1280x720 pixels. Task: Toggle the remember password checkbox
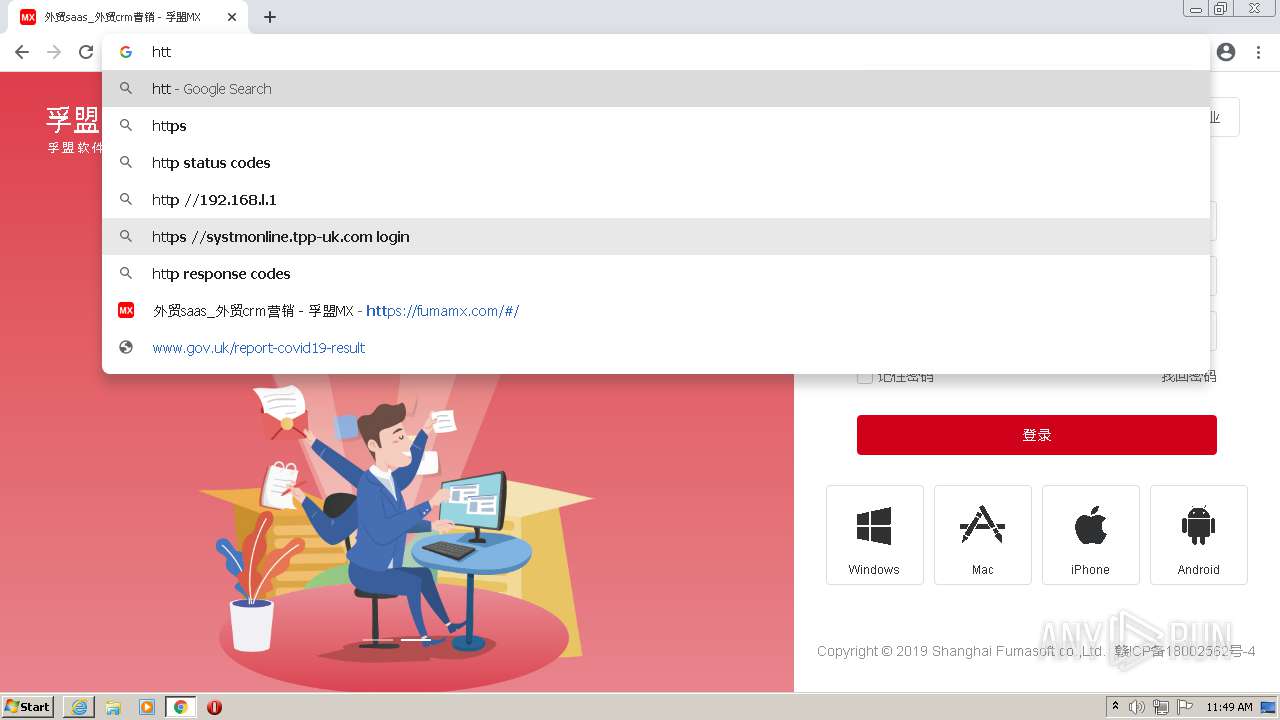865,377
